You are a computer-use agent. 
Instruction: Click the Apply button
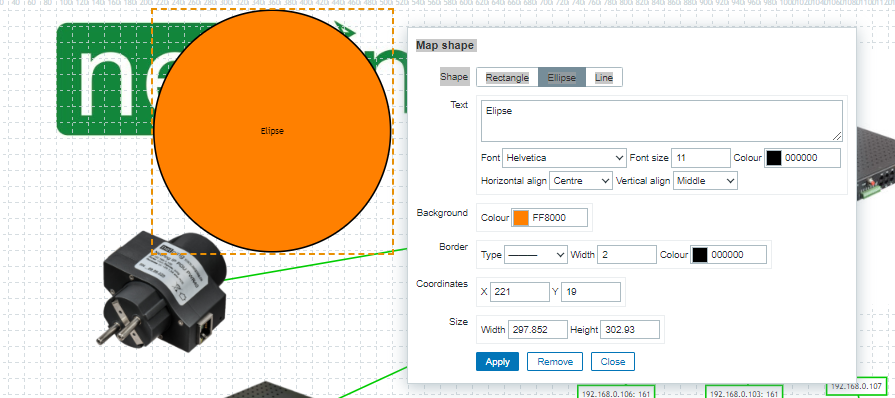coord(497,361)
